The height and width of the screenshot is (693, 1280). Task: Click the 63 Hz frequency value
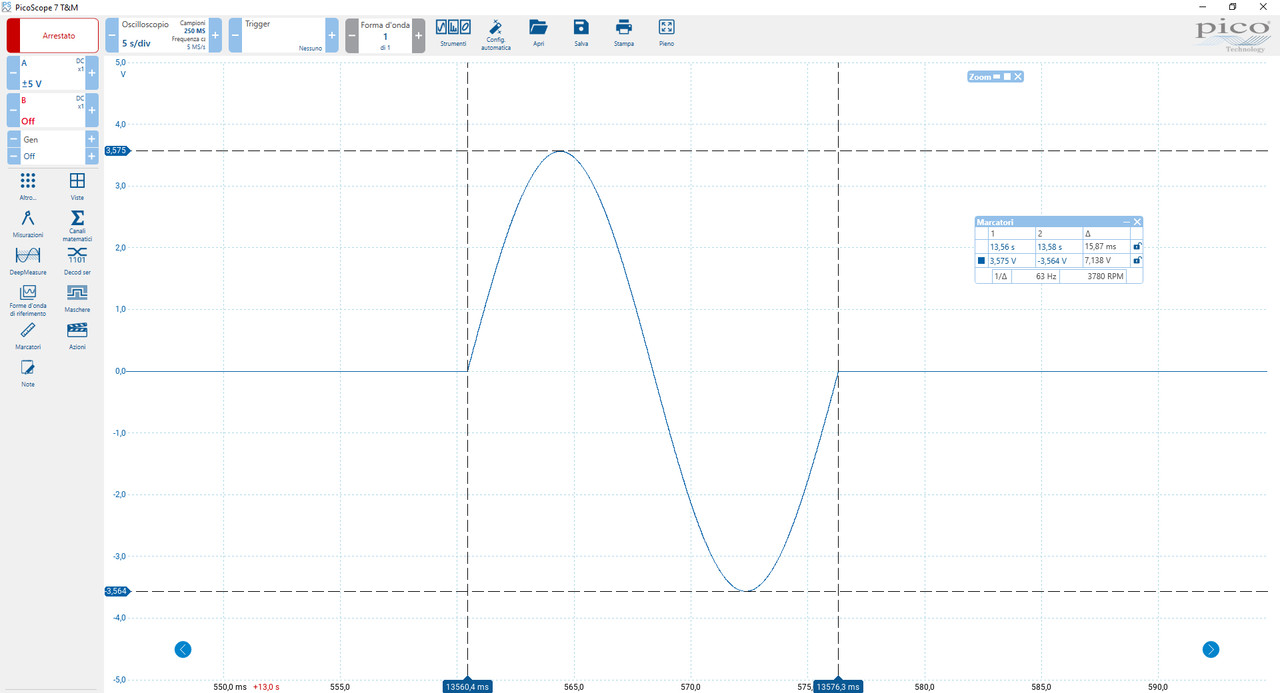pos(1045,276)
